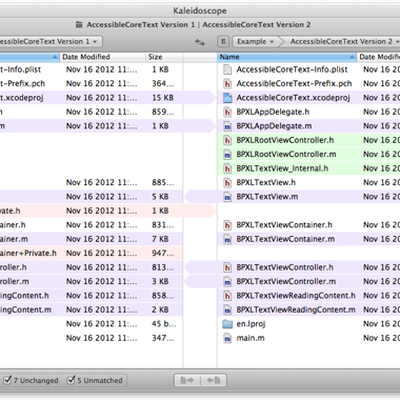Image resolution: width=400 pixels, height=400 pixels.
Task: Select AccessibleCoreText.xcodeproj in the right pane
Action: click(x=293, y=98)
